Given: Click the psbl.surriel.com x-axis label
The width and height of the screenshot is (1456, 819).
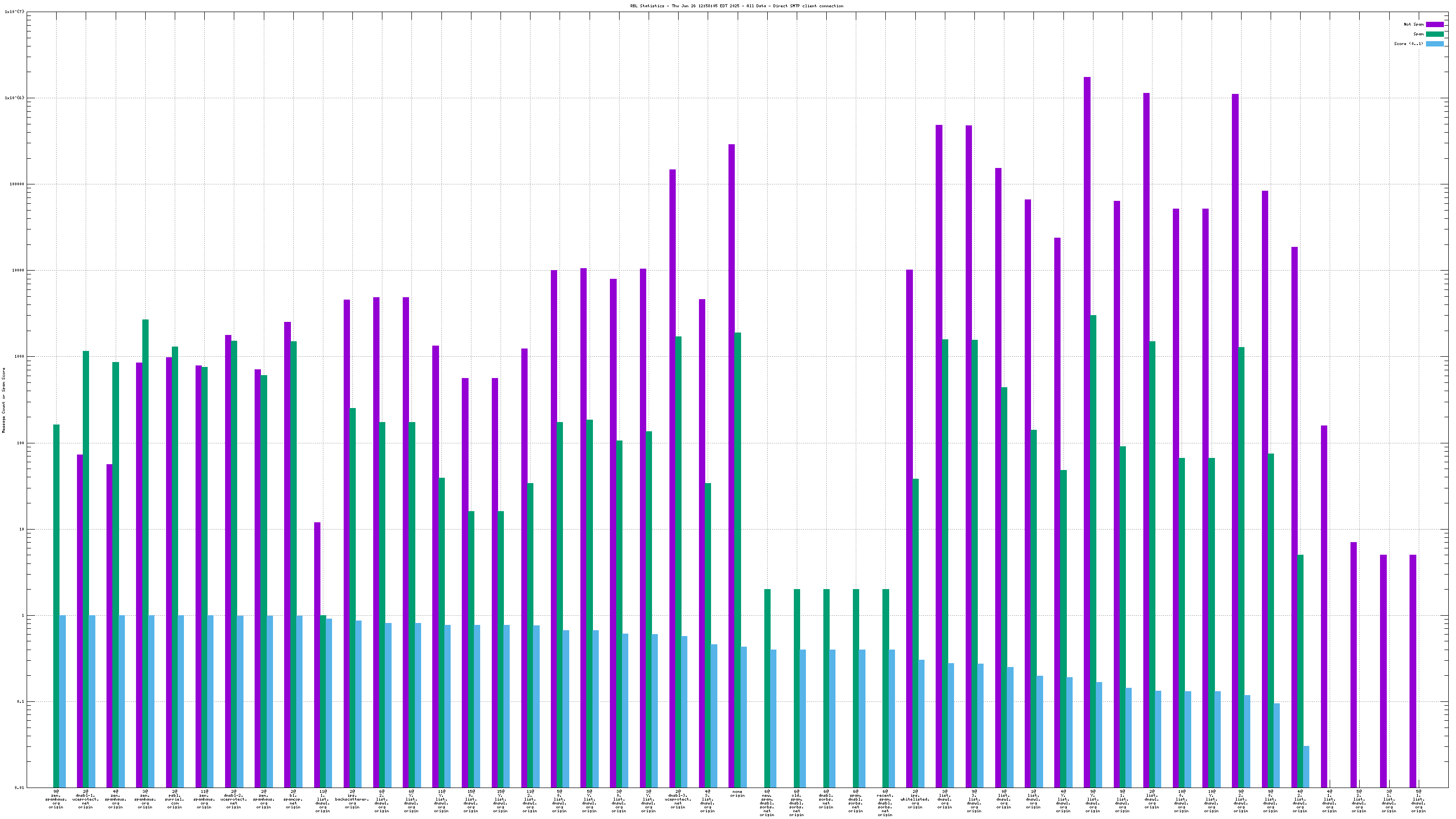Looking at the screenshot, I should coord(175,799).
